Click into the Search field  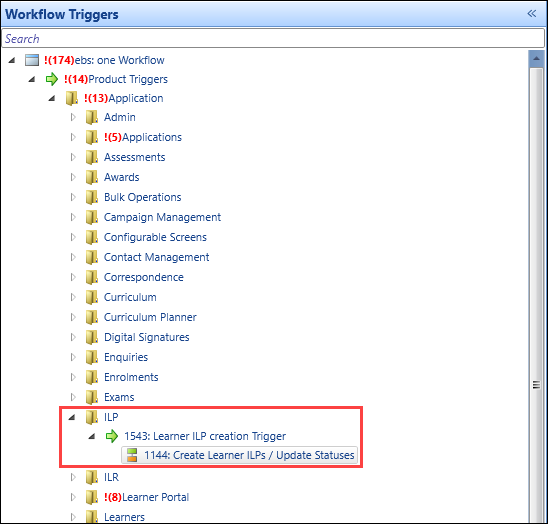273,38
